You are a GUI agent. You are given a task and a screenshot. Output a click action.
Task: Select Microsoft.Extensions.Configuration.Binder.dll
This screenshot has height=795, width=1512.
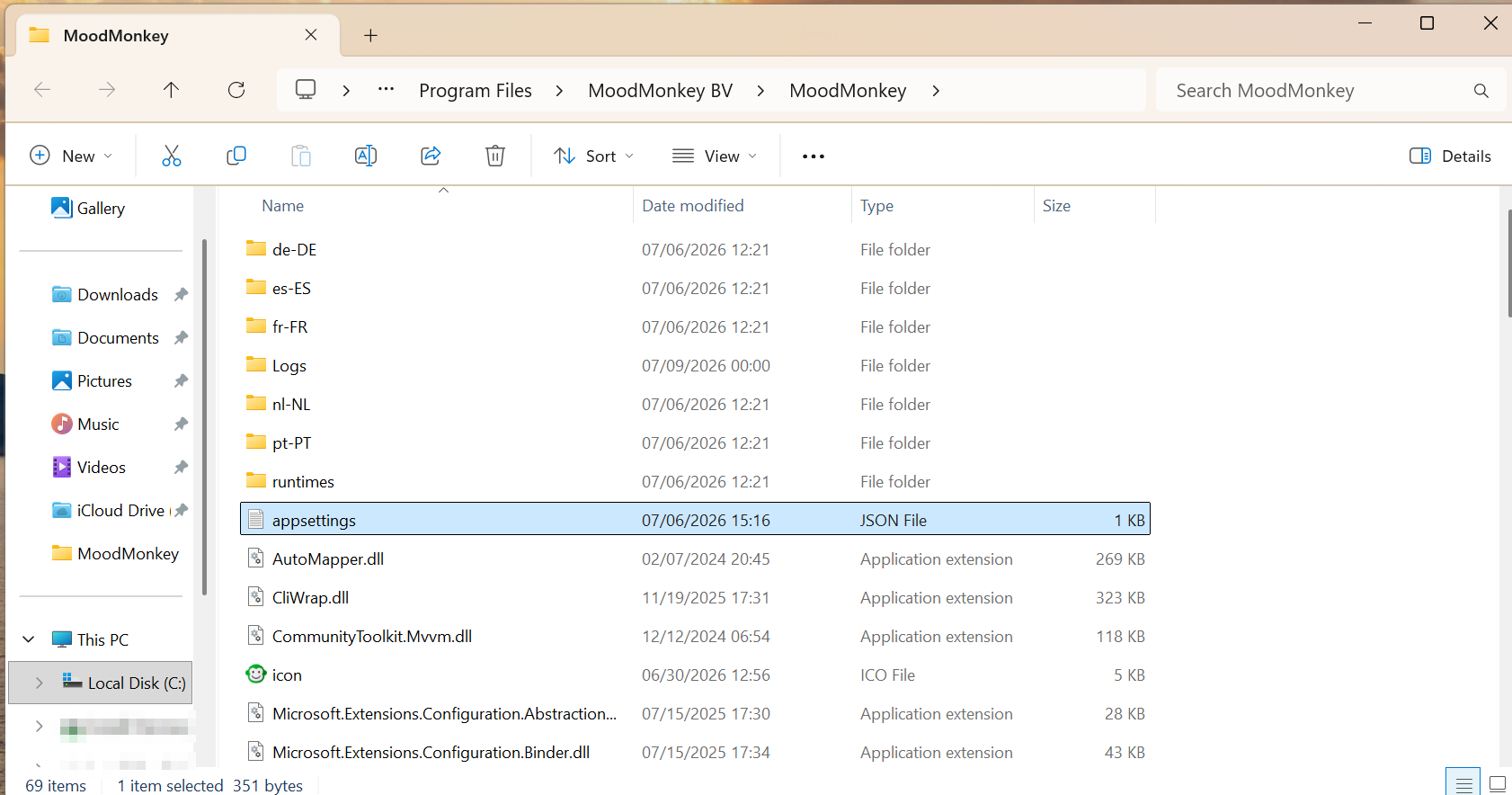pyautogui.click(x=695, y=752)
